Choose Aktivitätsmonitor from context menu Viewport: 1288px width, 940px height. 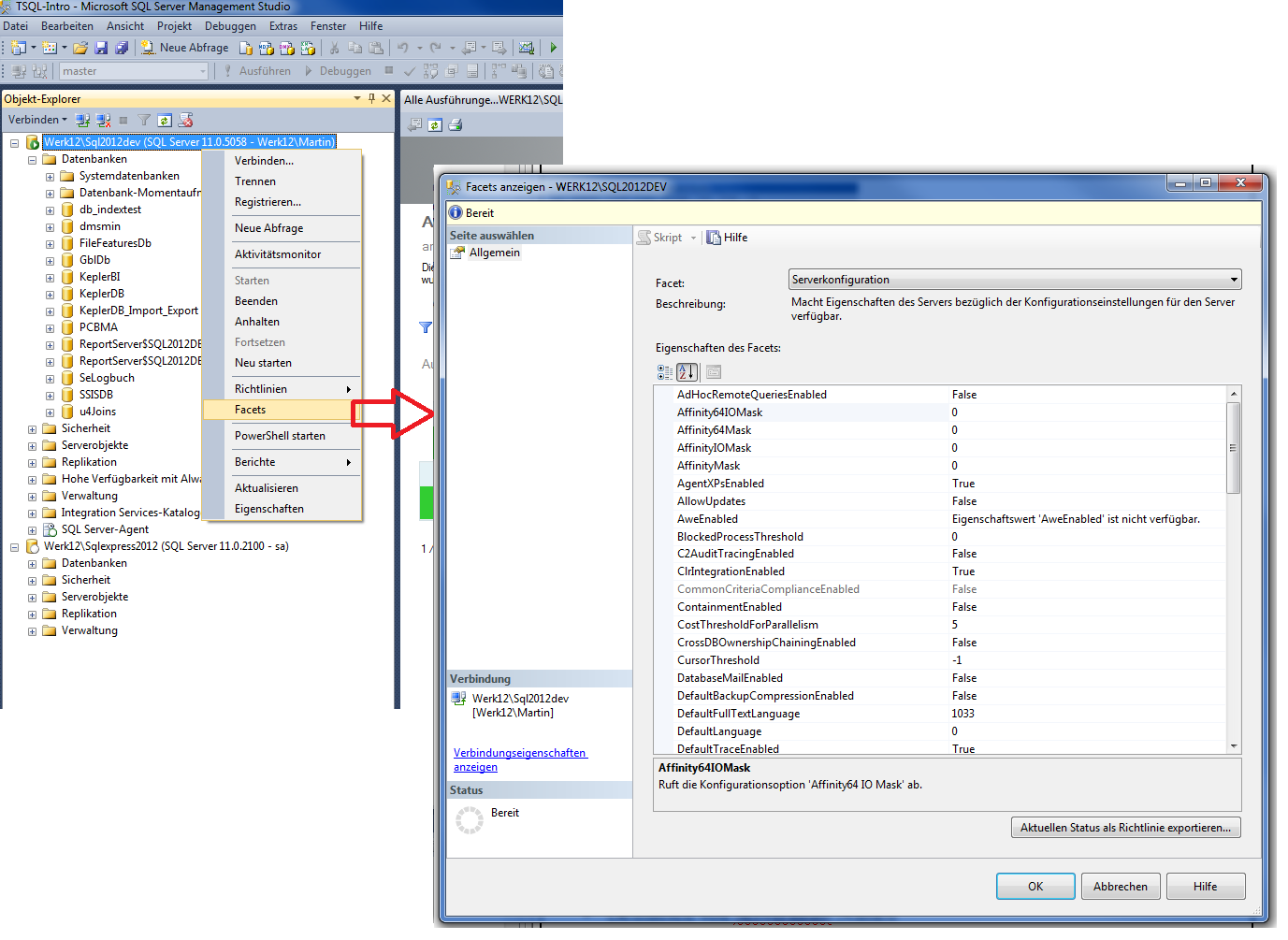282,254
